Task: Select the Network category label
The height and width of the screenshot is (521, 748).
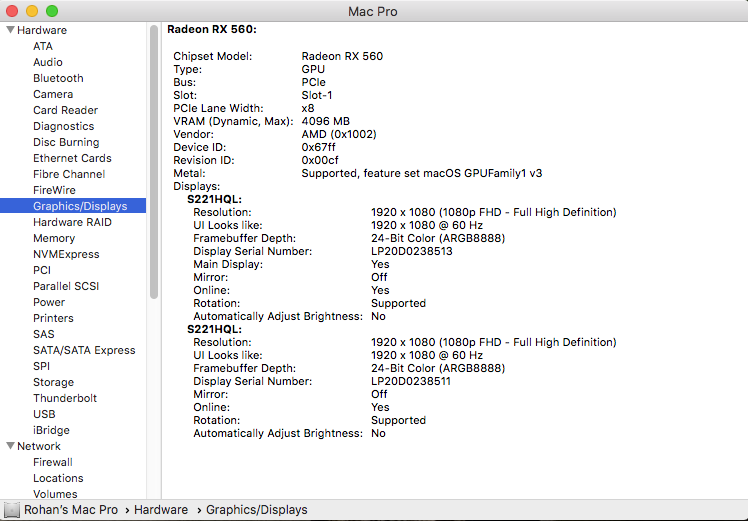Action: (x=39, y=446)
